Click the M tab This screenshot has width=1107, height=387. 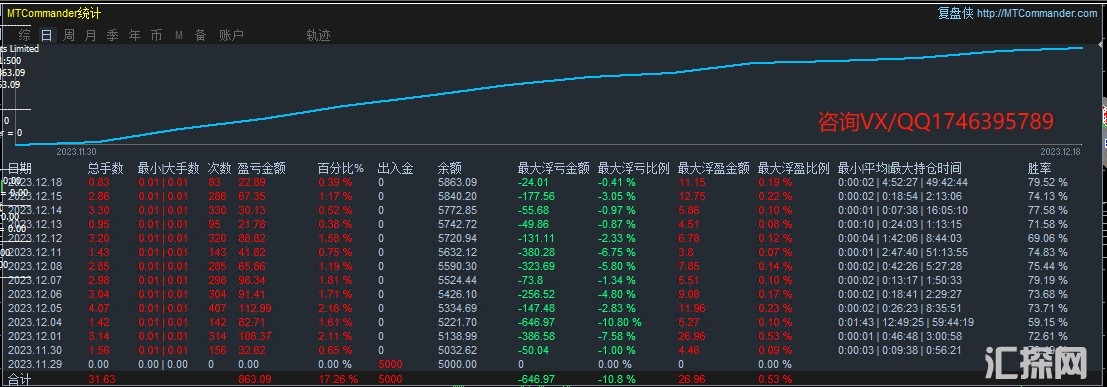pos(179,35)
